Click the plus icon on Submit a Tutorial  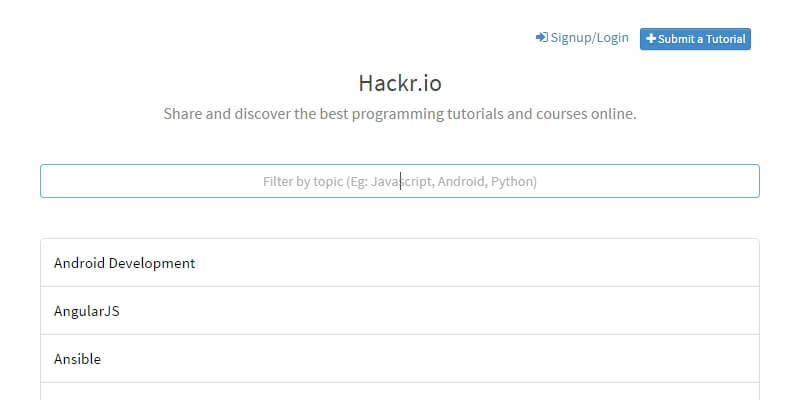click(x=651, y=39)
